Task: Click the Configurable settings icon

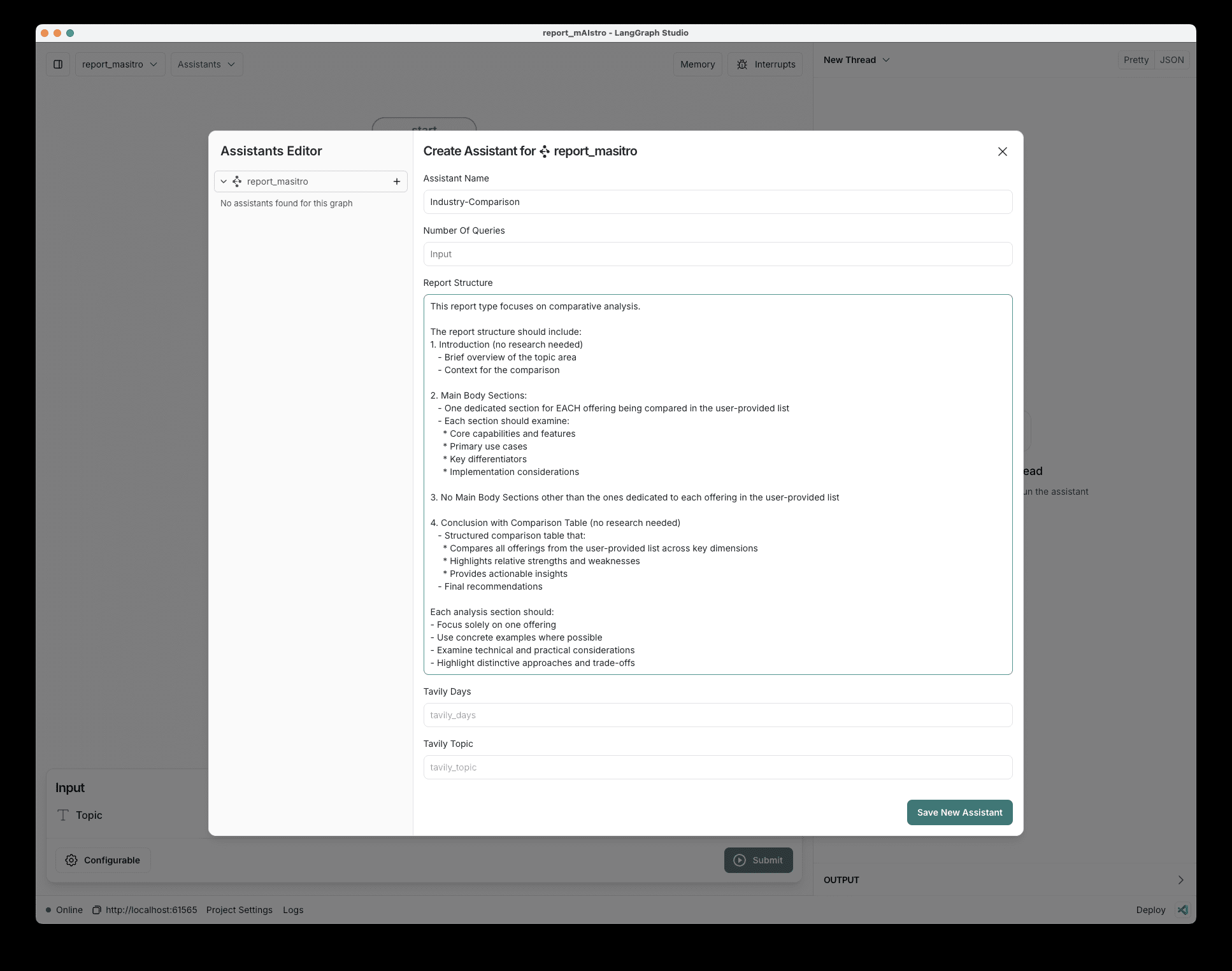Action: (72, 859)
